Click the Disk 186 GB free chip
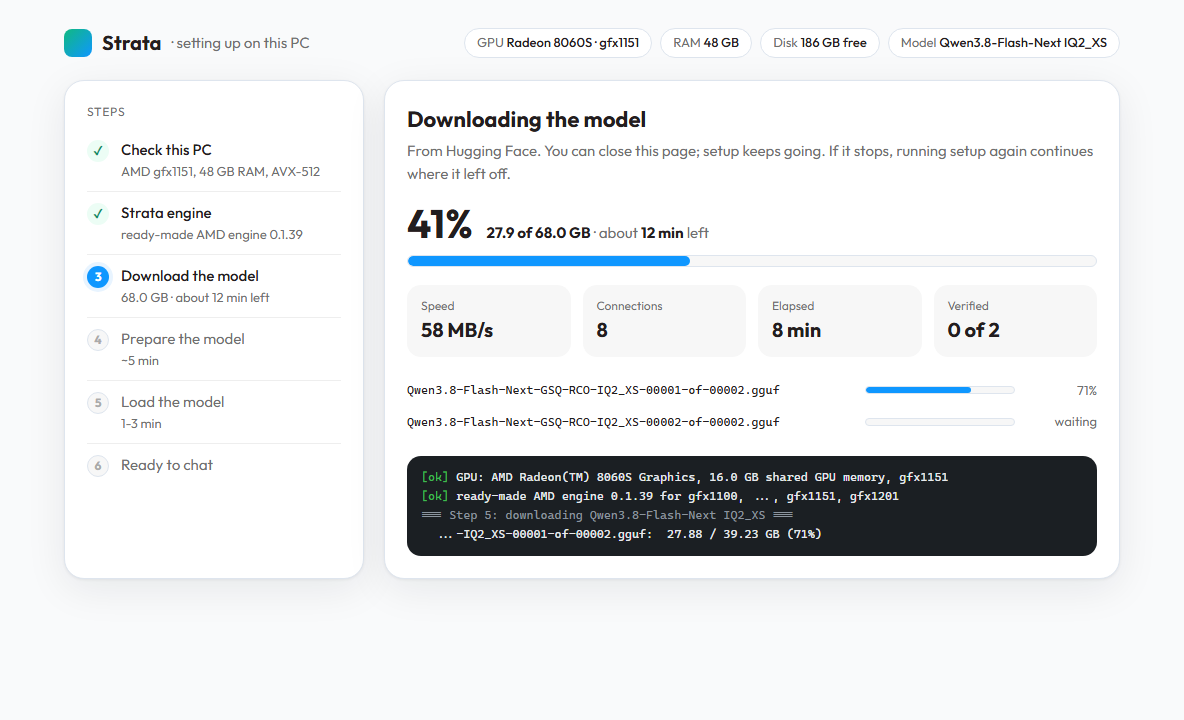 [x=820, y=43]
